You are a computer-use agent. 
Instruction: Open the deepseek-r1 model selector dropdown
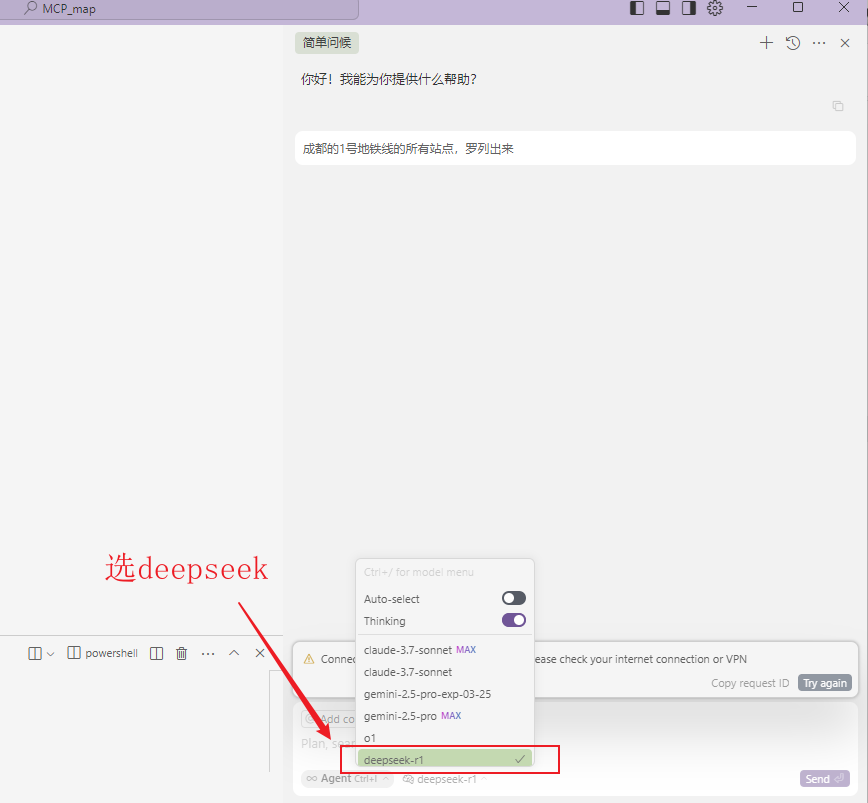[445, 779]
